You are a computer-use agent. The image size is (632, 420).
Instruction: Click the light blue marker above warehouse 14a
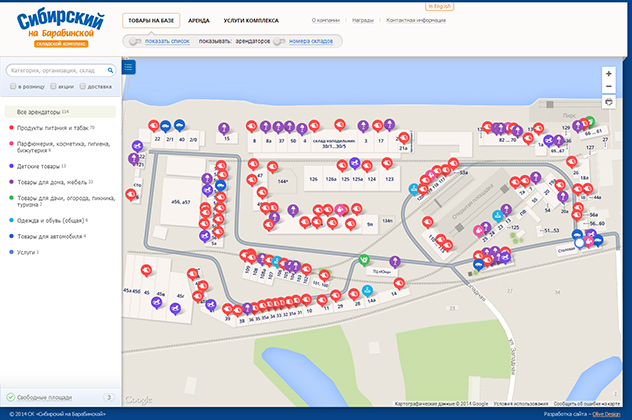coord(367,291)
